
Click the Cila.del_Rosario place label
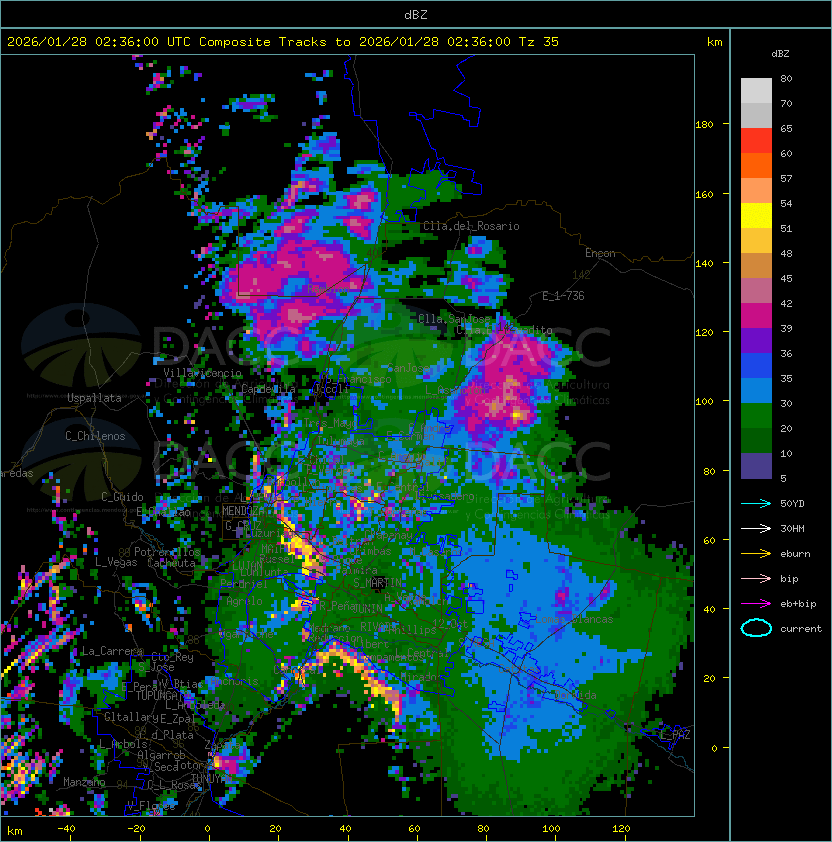[x=471, y=226]
